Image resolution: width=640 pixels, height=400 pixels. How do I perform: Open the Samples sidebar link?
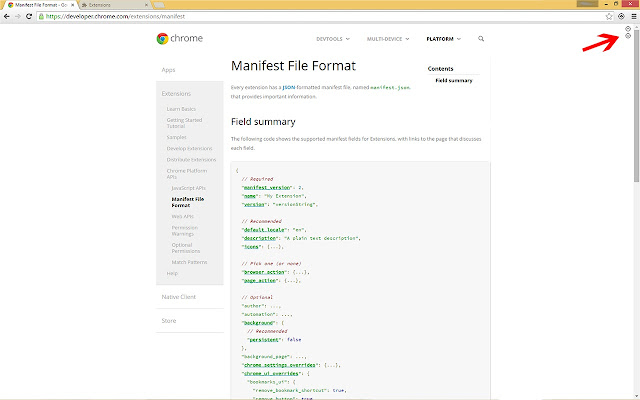pos(176,137)
